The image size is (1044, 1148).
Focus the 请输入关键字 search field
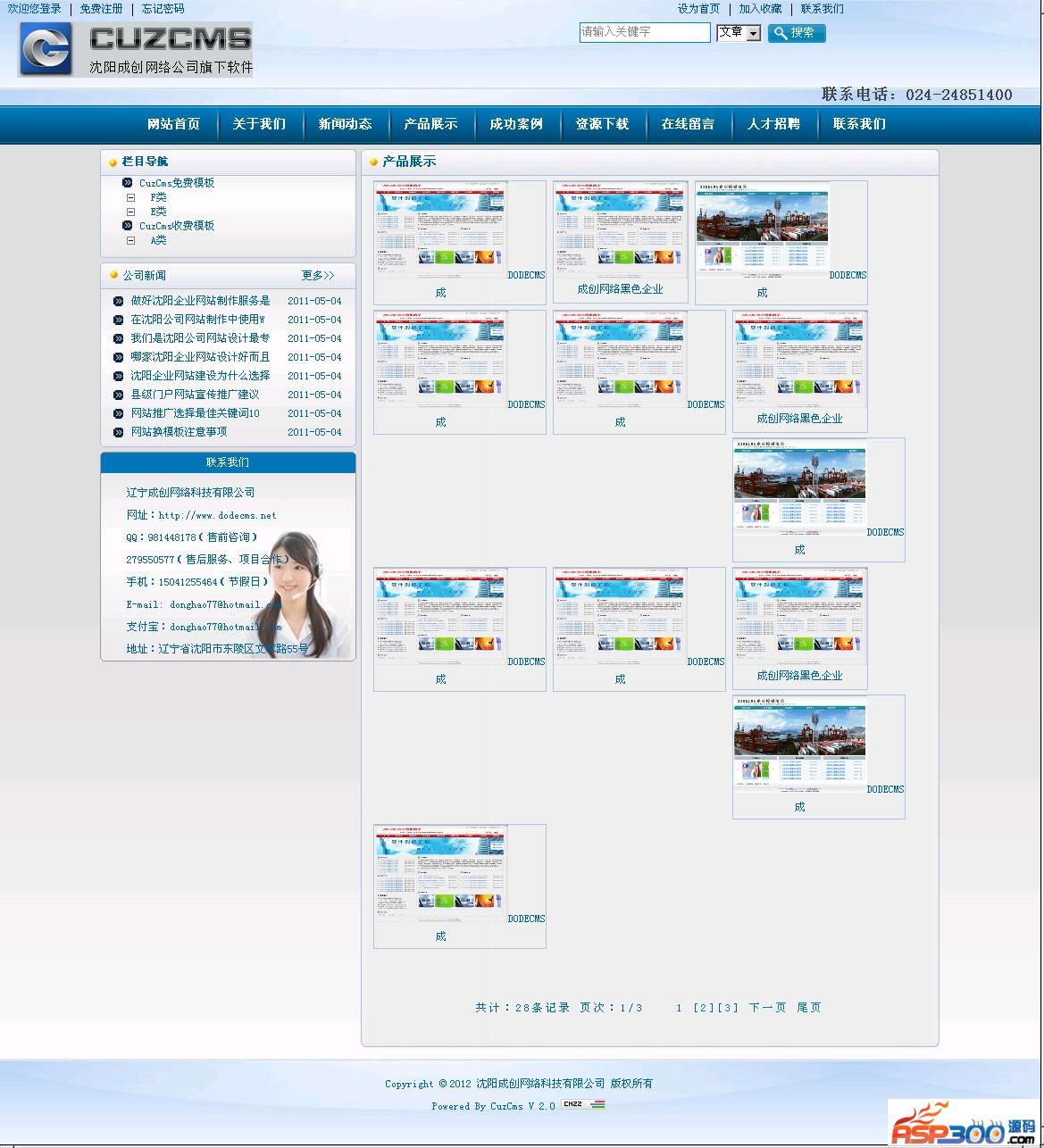pyautogui.click(x=645, y=32)
